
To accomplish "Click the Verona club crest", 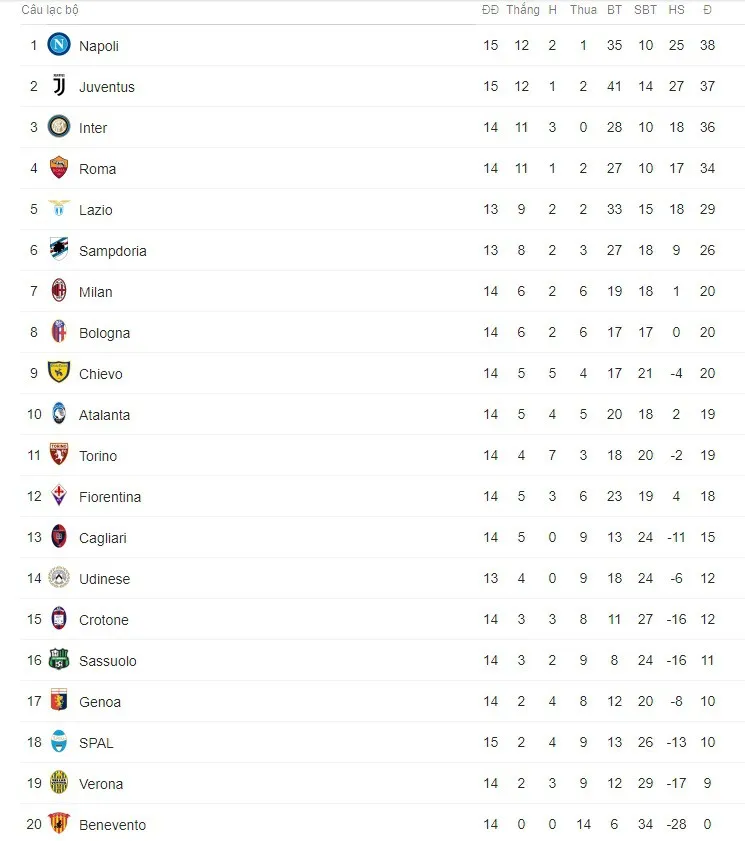I will (59, 783).
